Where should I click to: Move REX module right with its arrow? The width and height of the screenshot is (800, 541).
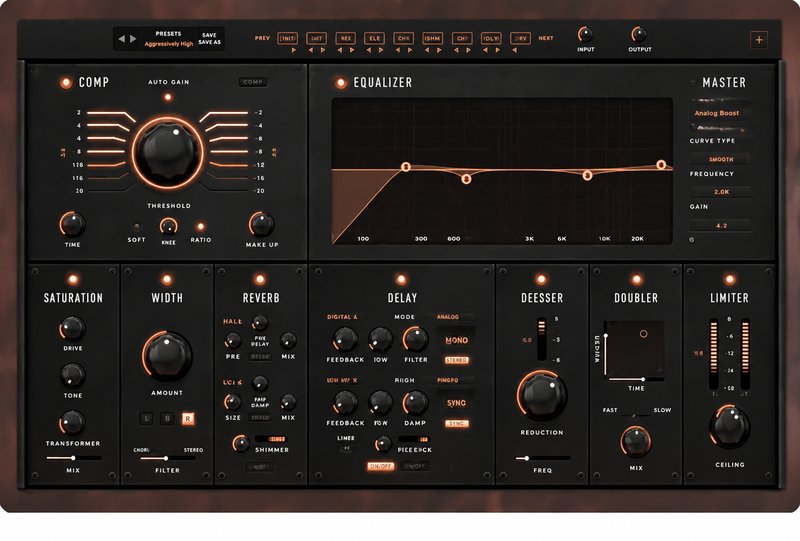(x=352, y=50)
